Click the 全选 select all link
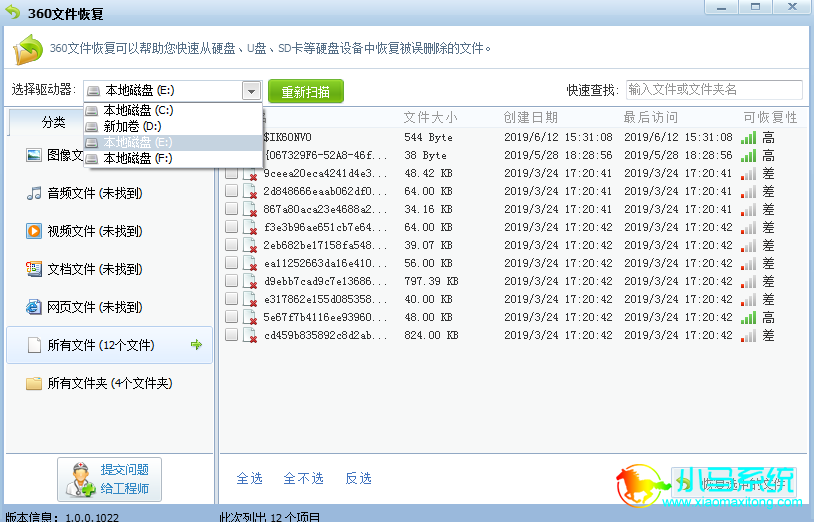 pyautogui.click(x=250, y=478)
